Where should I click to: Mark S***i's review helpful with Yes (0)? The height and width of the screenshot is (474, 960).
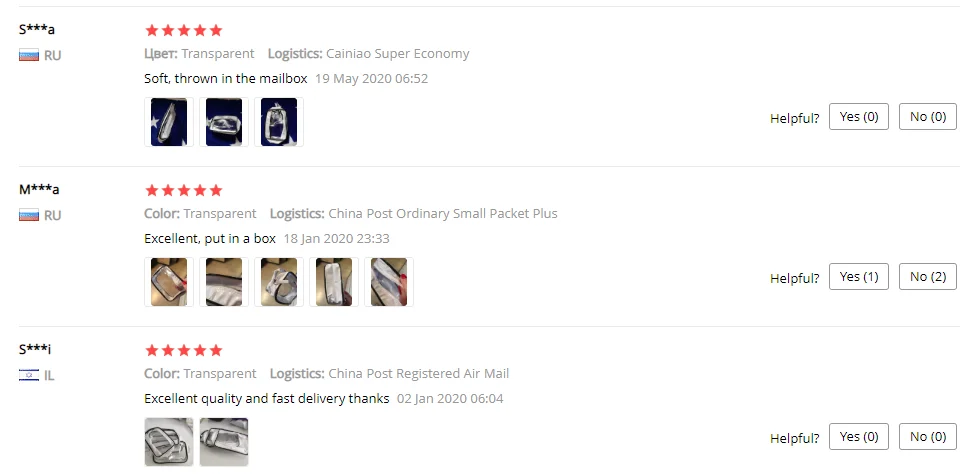coord(858,437)
